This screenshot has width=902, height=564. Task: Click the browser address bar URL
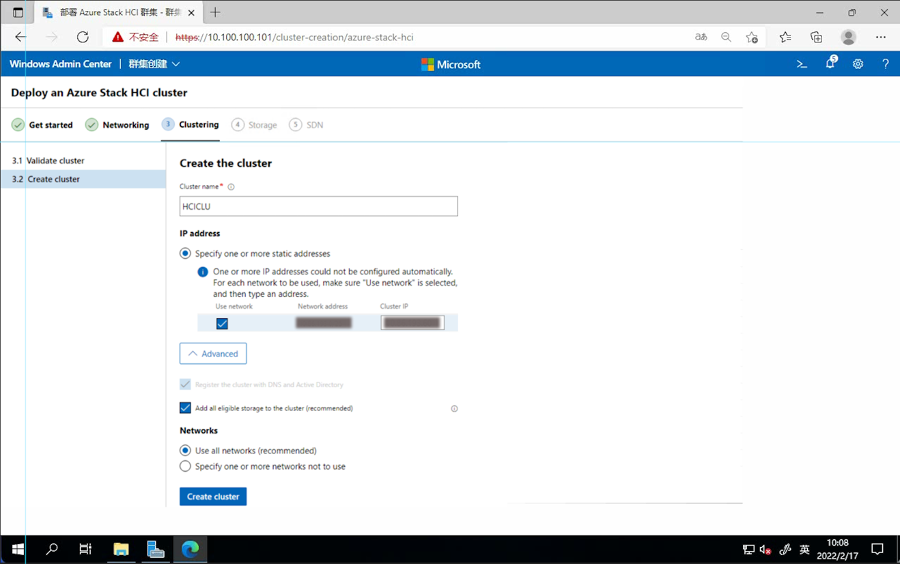[294, 37]
